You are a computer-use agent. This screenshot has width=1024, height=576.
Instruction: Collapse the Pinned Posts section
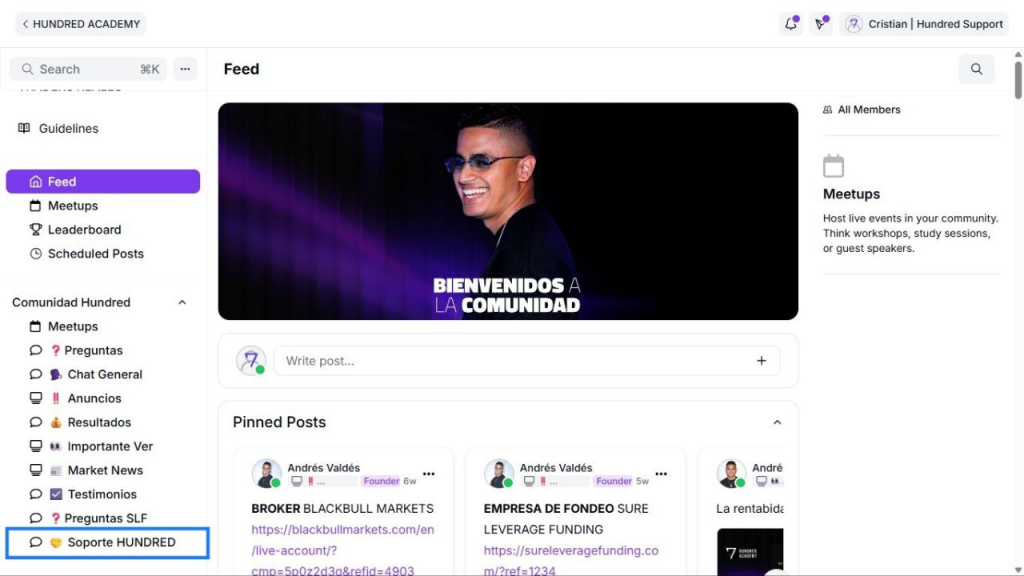[777, 423]
